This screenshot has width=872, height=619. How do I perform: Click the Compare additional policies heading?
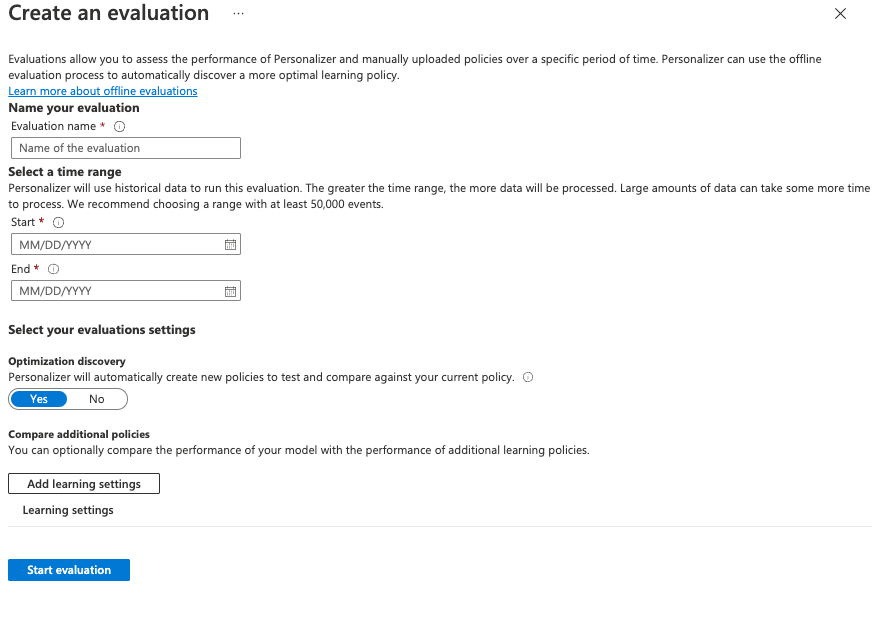point(79,435)
